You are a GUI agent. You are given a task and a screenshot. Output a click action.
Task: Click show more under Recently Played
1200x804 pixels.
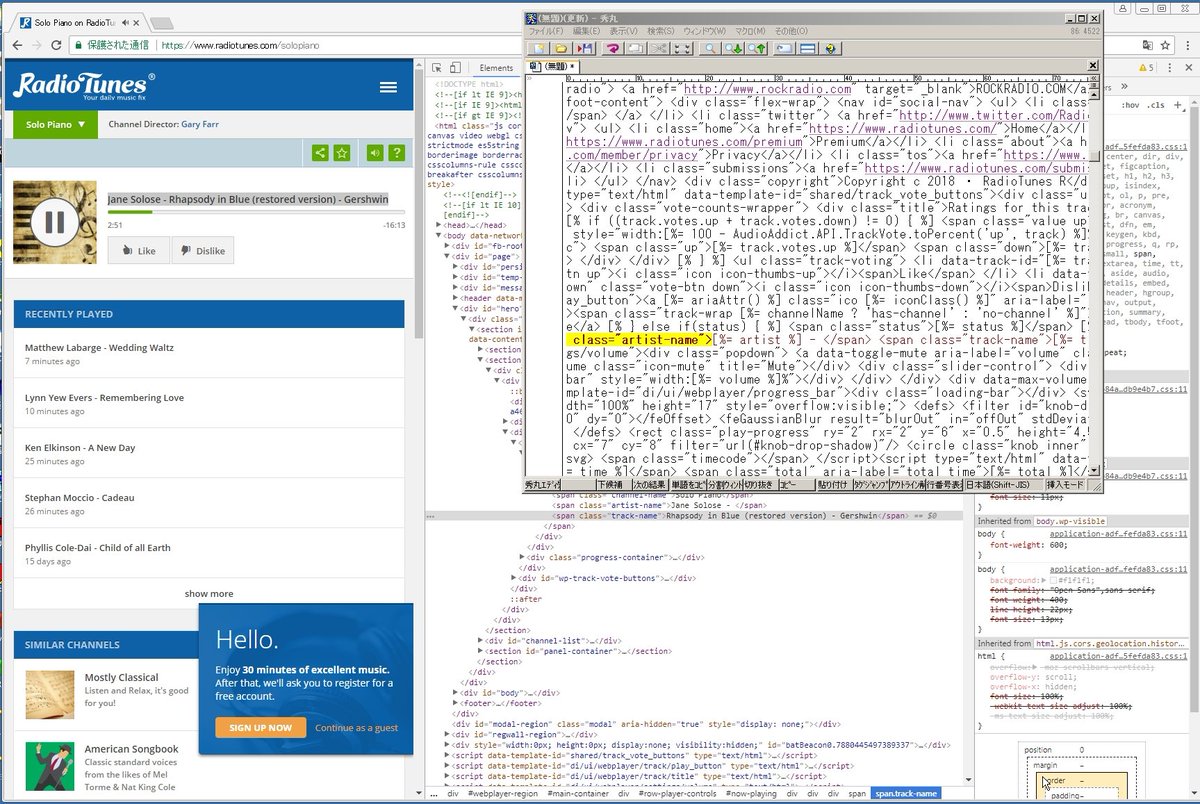[x=209, y=594]
